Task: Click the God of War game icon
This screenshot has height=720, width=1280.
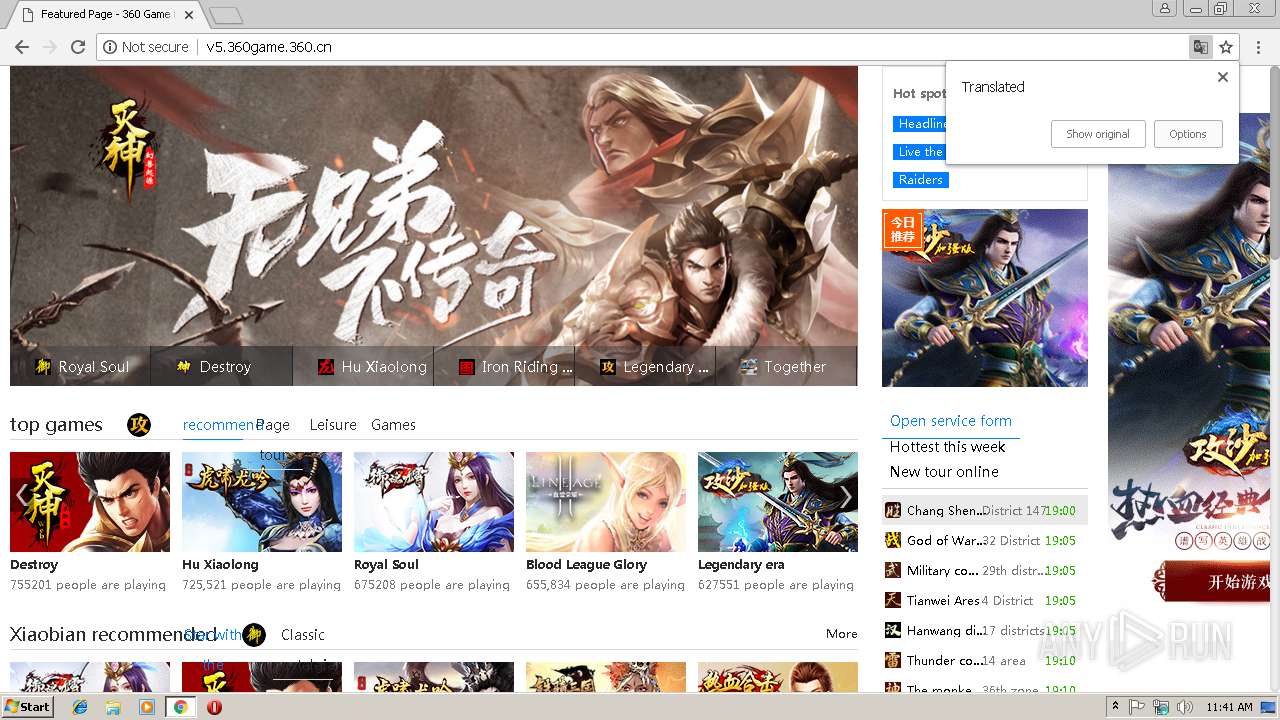Action: [893, 540]
